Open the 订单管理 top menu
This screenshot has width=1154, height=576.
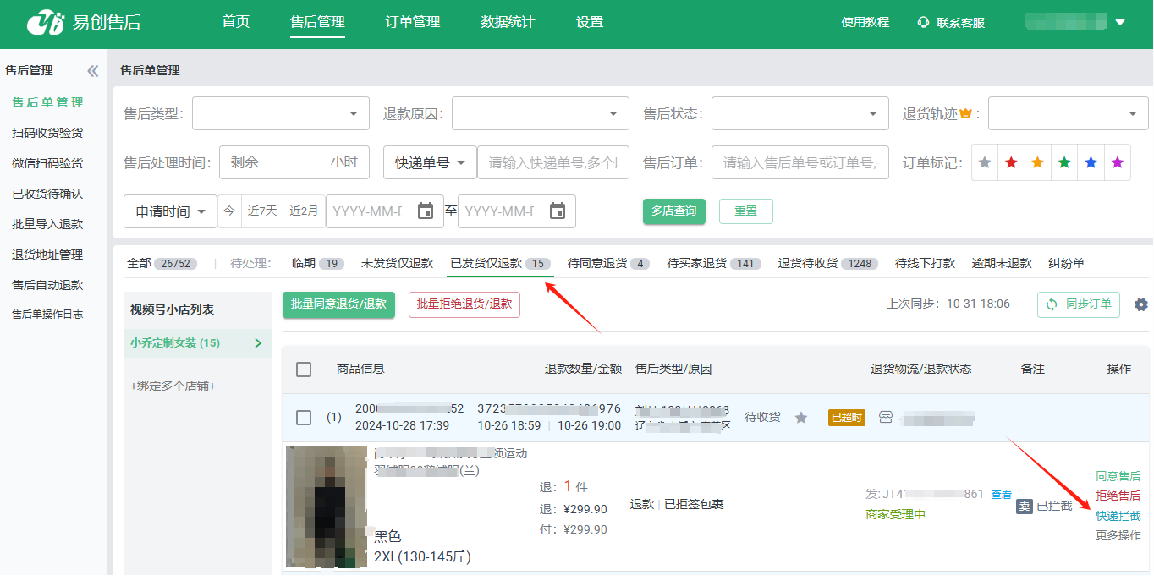[412, 22]
